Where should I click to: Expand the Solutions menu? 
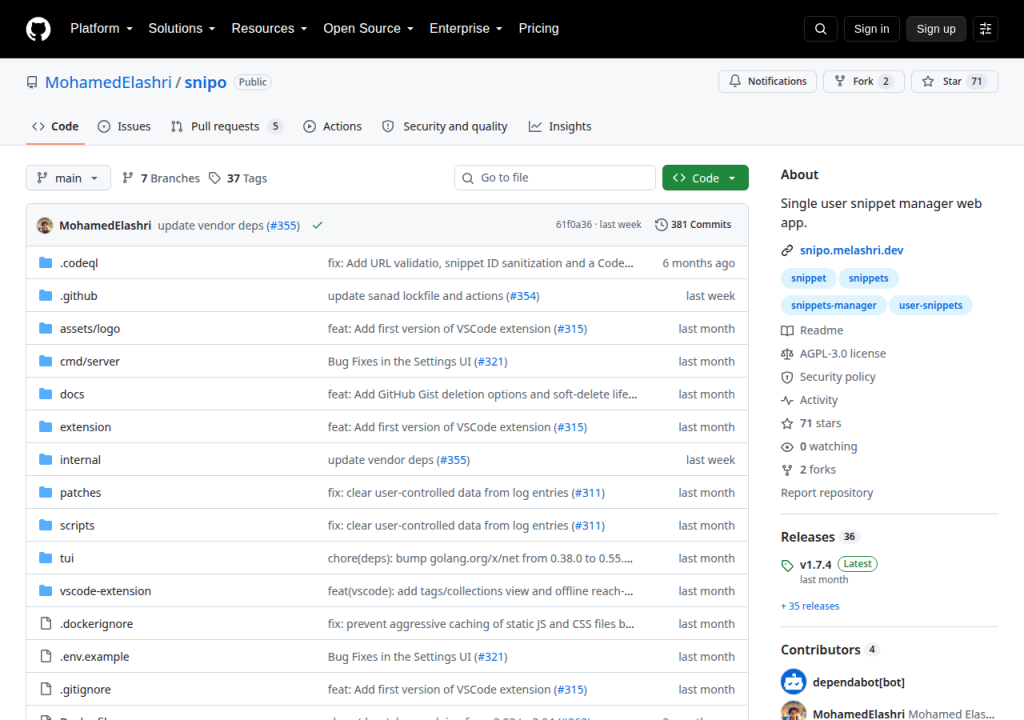[182, 29]
